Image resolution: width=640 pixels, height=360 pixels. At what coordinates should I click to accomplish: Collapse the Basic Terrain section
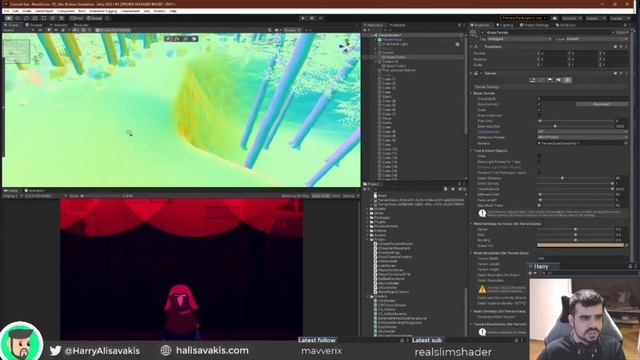click(x=471, y=93)
